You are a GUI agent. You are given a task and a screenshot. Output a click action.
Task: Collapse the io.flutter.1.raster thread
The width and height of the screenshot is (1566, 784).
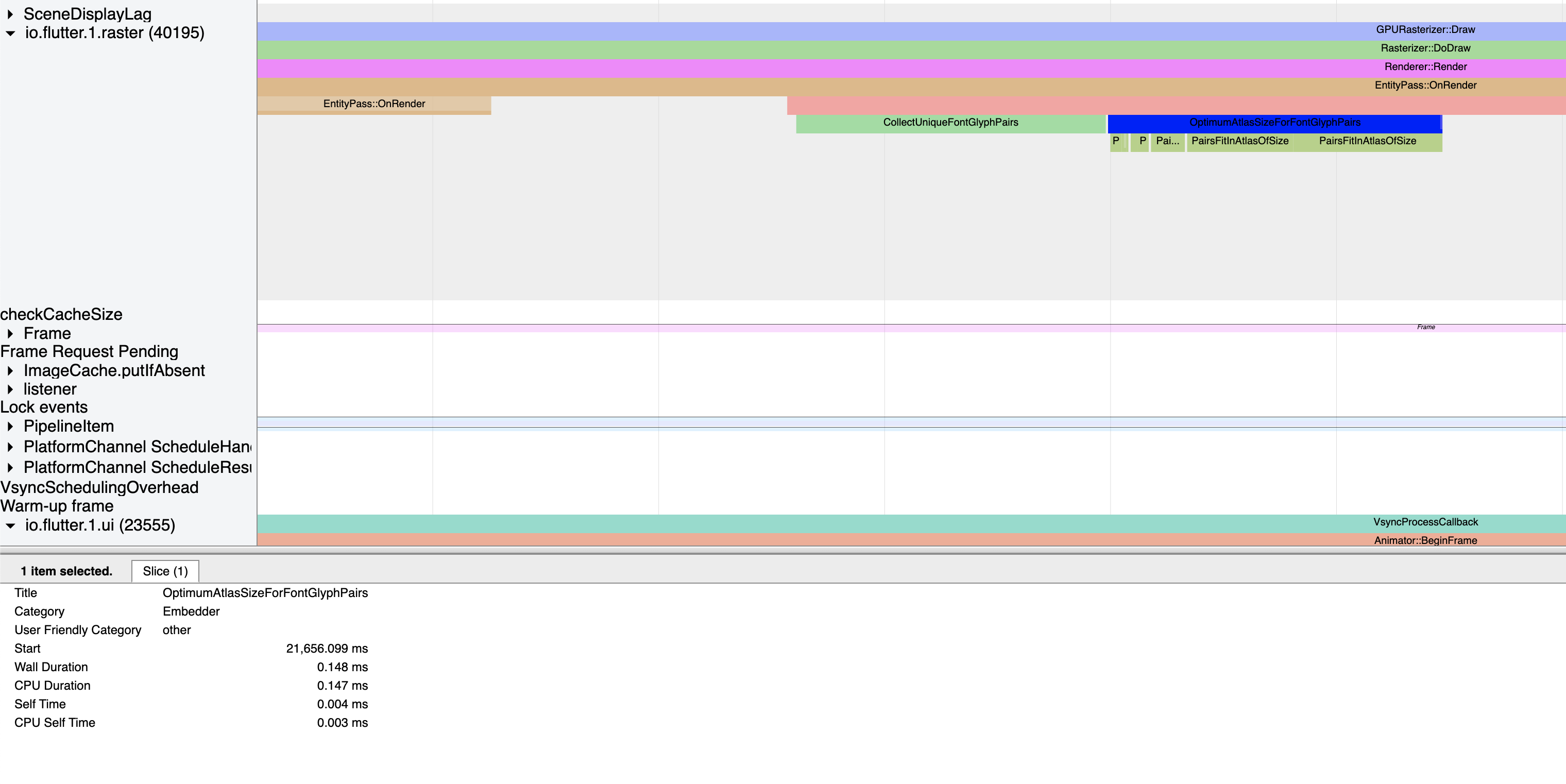(x=10, y=33)
